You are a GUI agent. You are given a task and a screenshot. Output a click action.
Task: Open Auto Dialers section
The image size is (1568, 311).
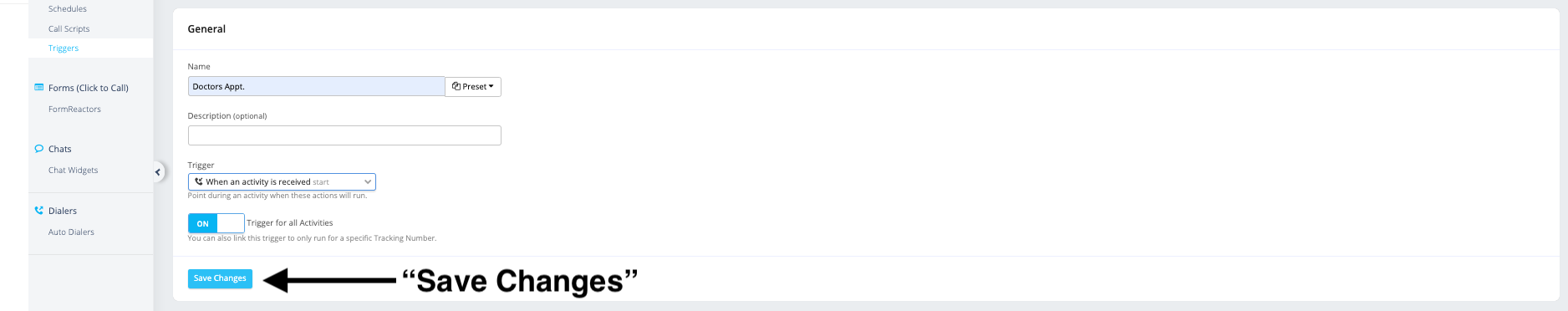coord(71,232)
